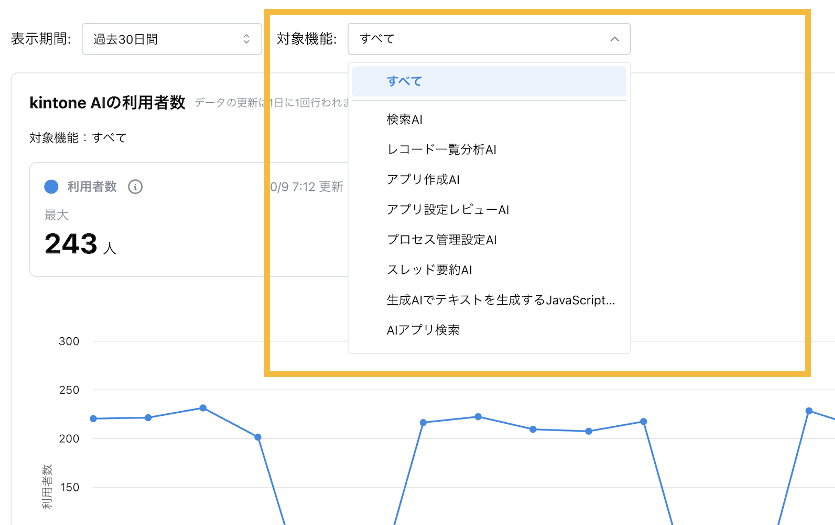Image resolution: width=835 pixels, height=525 pixels.
Task: Click the kintone AIの利用者数 heading
Action: pyautogui.click(x=107, y=102)
